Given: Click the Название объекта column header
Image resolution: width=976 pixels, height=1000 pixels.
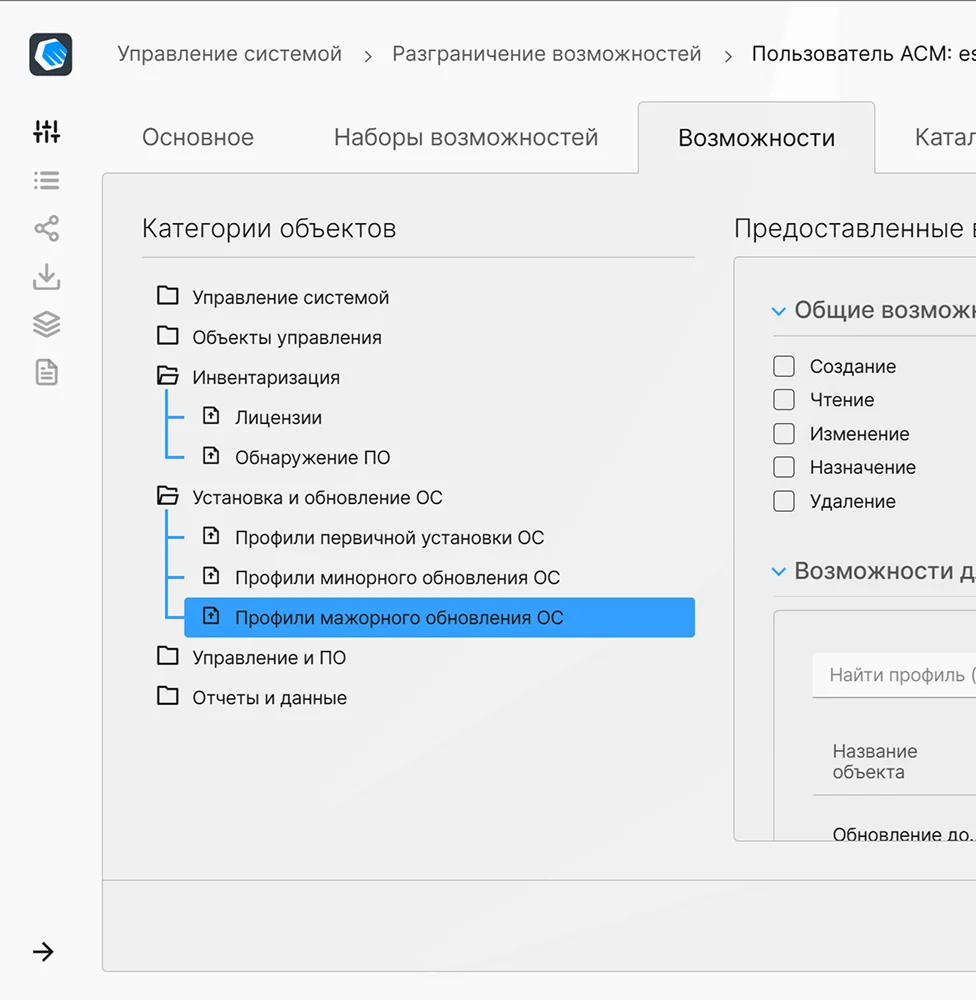Looking at the screenshot, I should coord(875,761).
